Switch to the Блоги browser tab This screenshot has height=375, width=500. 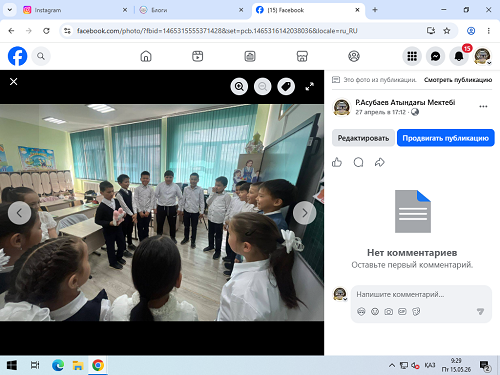[x=192, y=10]
